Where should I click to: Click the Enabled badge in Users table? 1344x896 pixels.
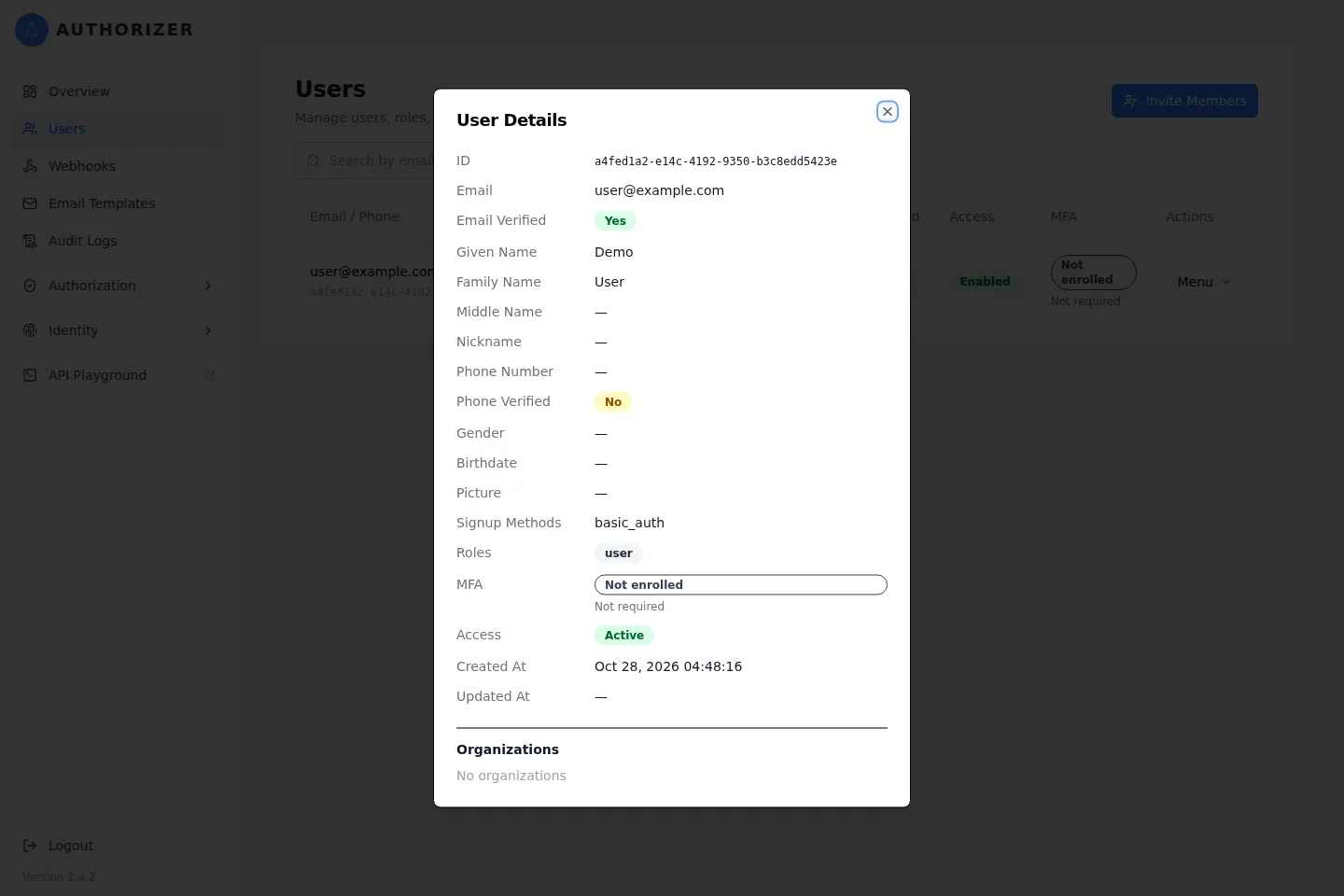tap(985, 282)
